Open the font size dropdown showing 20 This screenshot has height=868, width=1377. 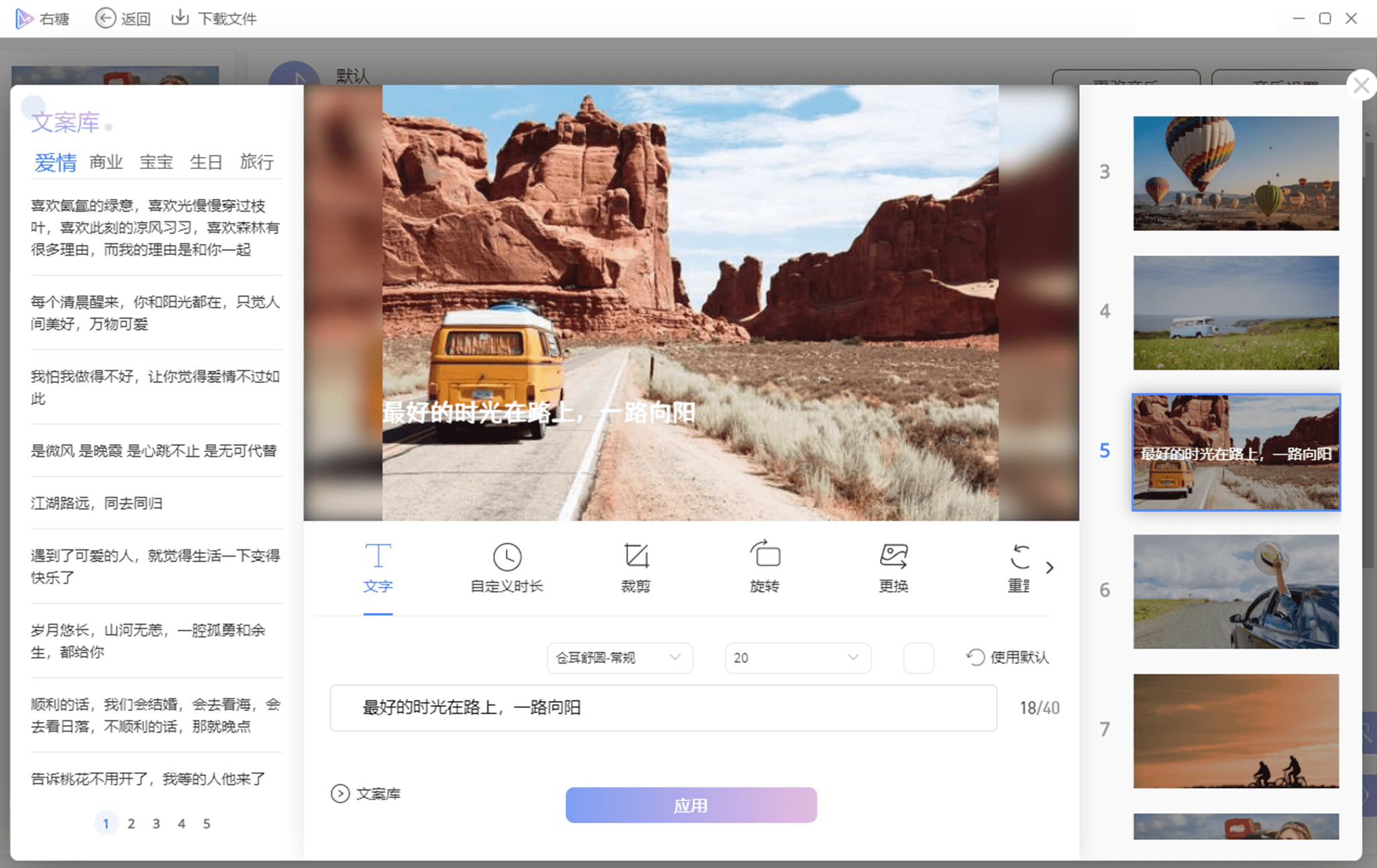click(x=797, y=657)
